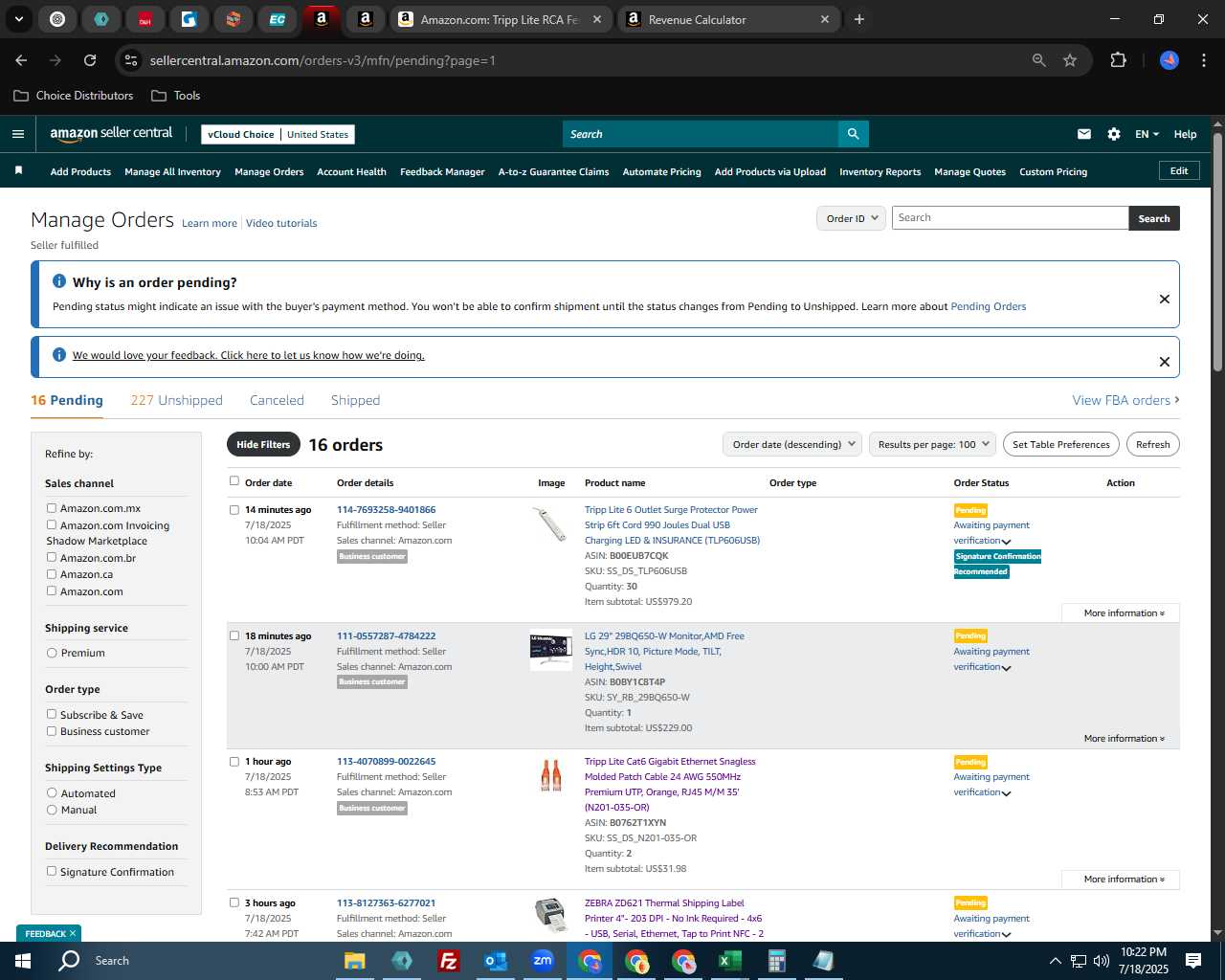Expand More information for order 114-7693258-9401866
This screenshot has width=1225, height=980.
tap(1124, 612)
